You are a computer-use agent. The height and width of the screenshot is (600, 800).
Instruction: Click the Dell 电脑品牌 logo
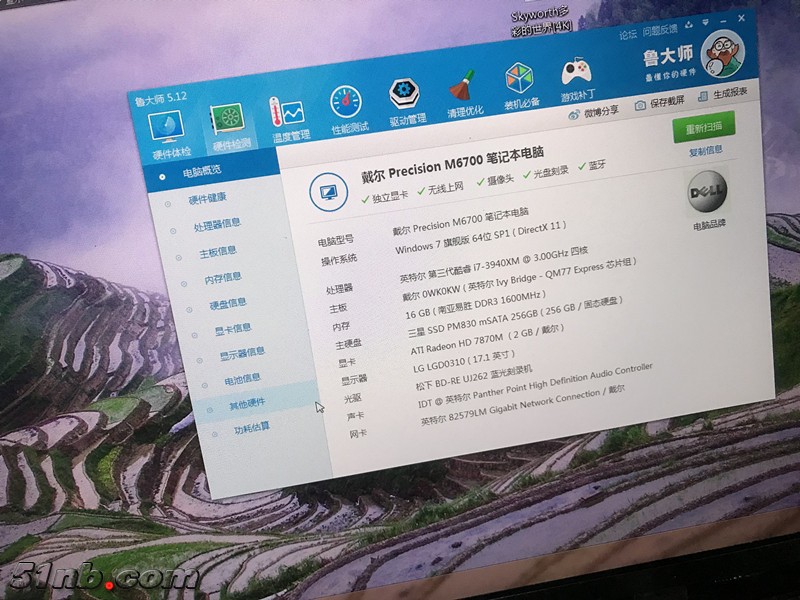(708, 195)
